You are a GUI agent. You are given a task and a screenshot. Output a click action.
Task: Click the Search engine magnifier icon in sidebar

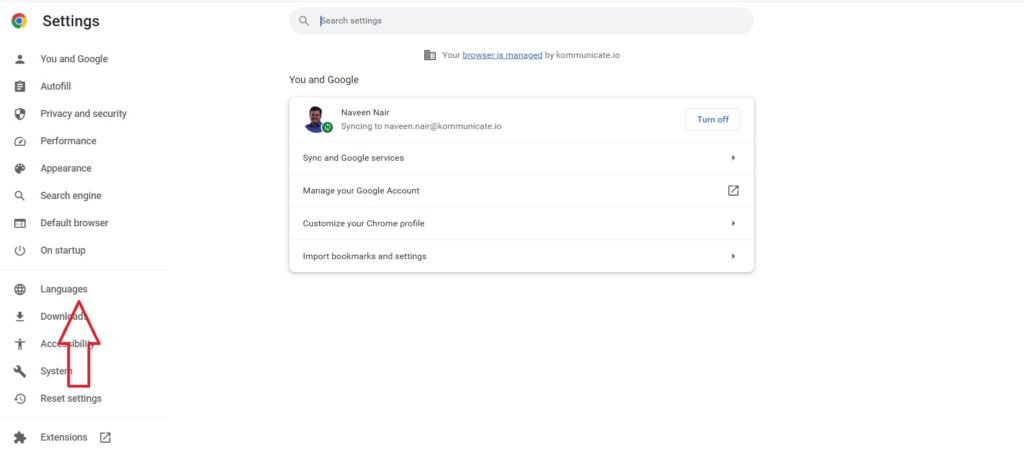pyautogui.click(x=20, y=196)
